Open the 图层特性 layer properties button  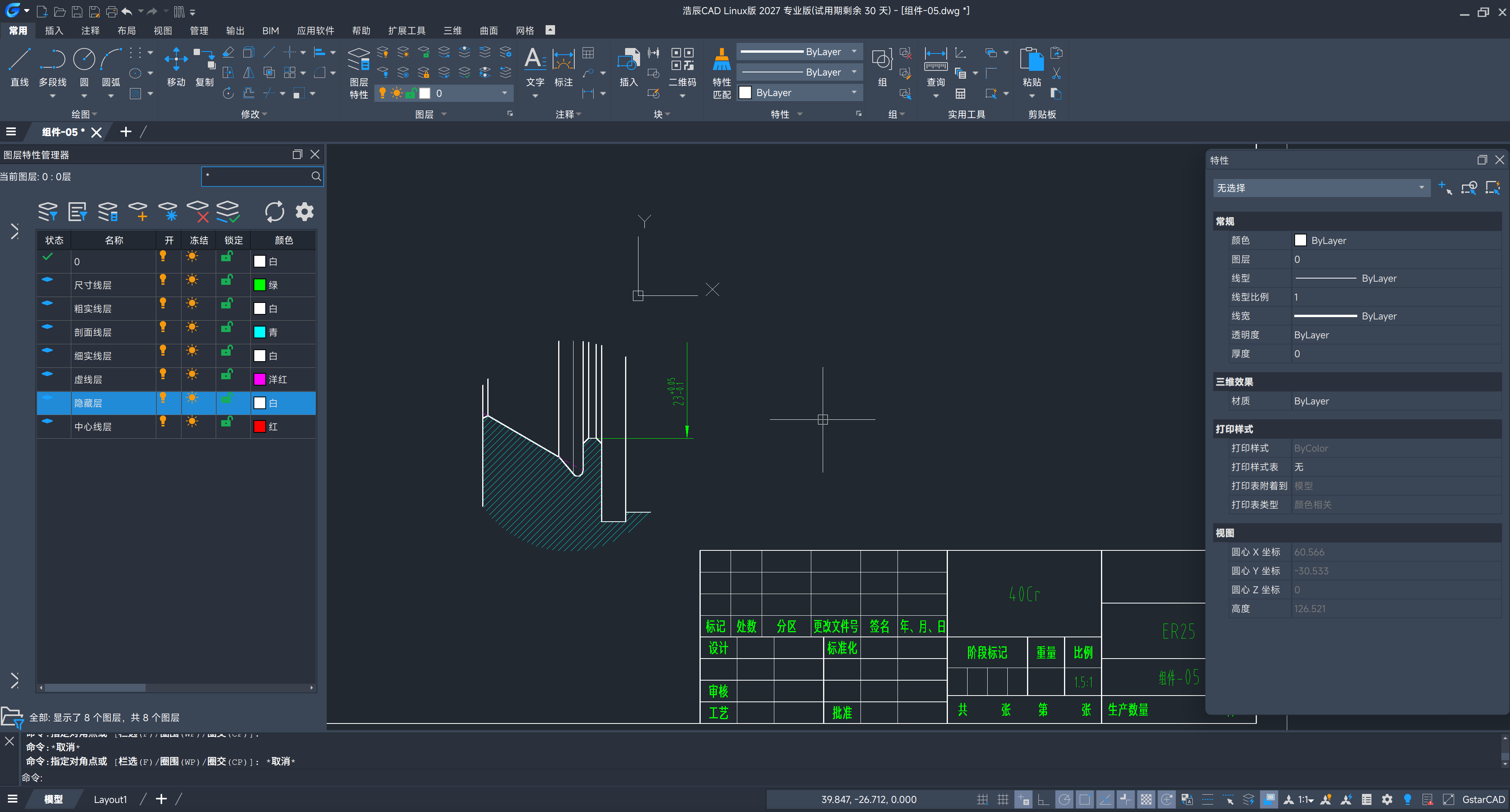pyautogui.click(x=359, y=73)
